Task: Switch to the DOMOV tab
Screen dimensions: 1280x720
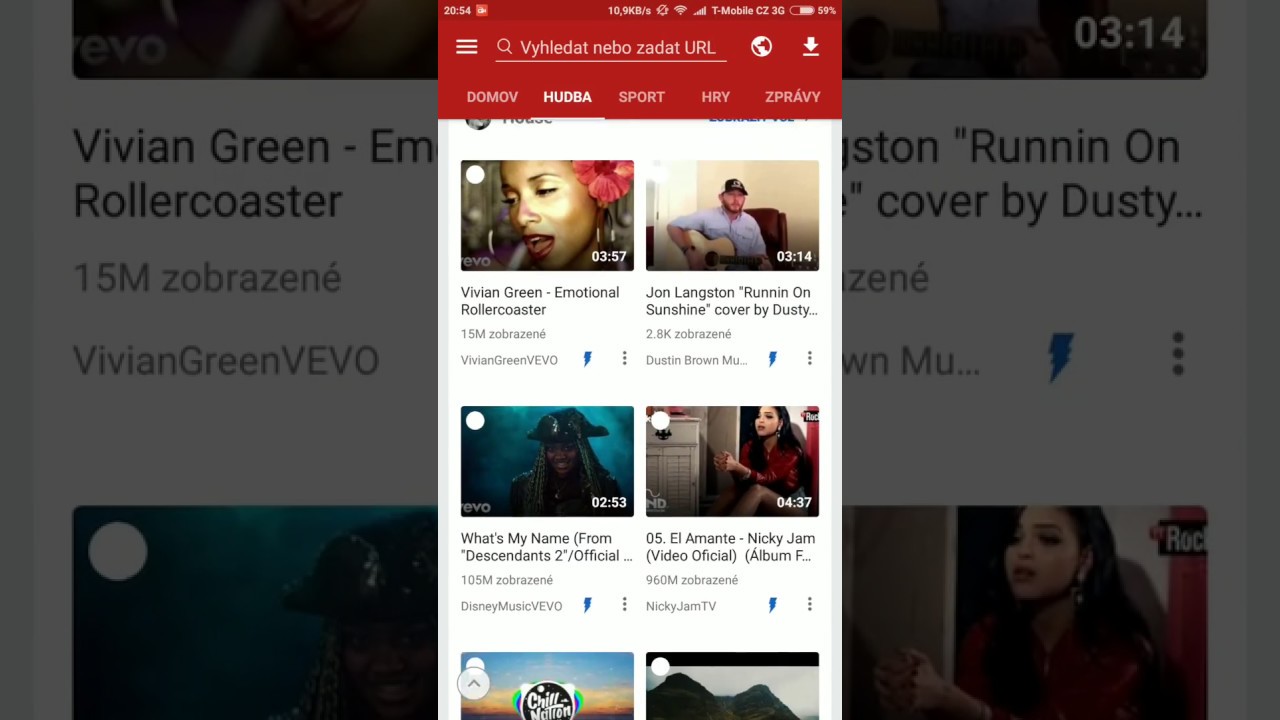Action: 492,97
